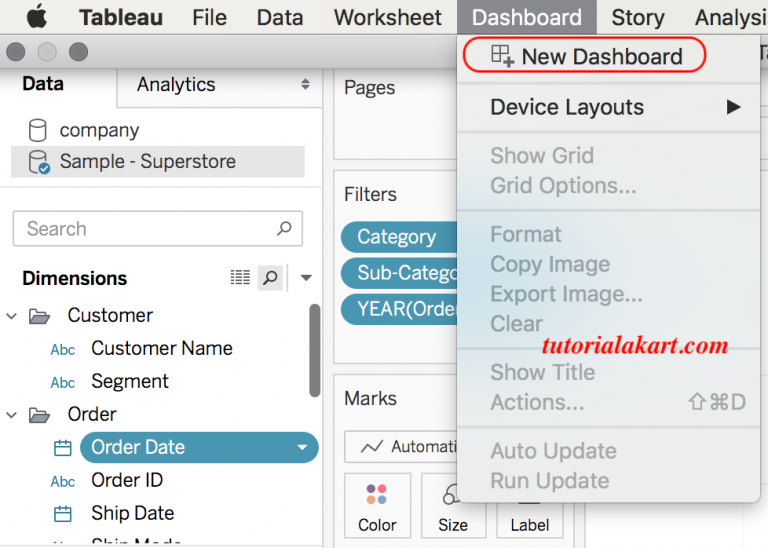This screenshot has height=548, width=768.
Task: Click the Dimensions list scrollbar thumb
Action: pos(315,350)
